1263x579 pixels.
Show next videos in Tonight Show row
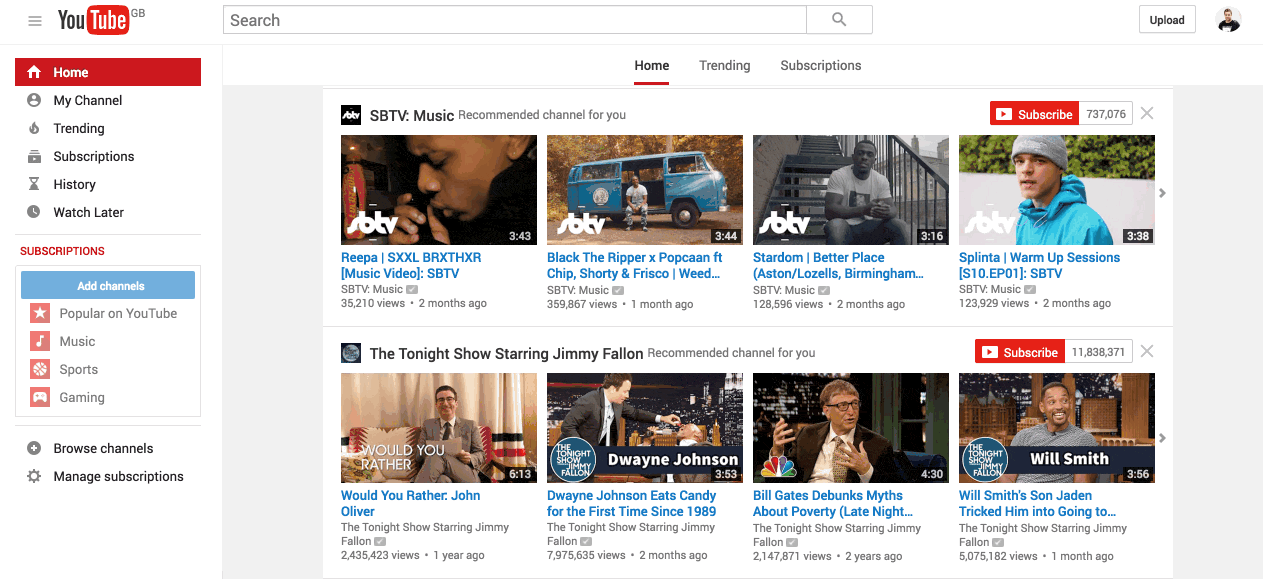pyautogui.click(x=1162, y=438)
